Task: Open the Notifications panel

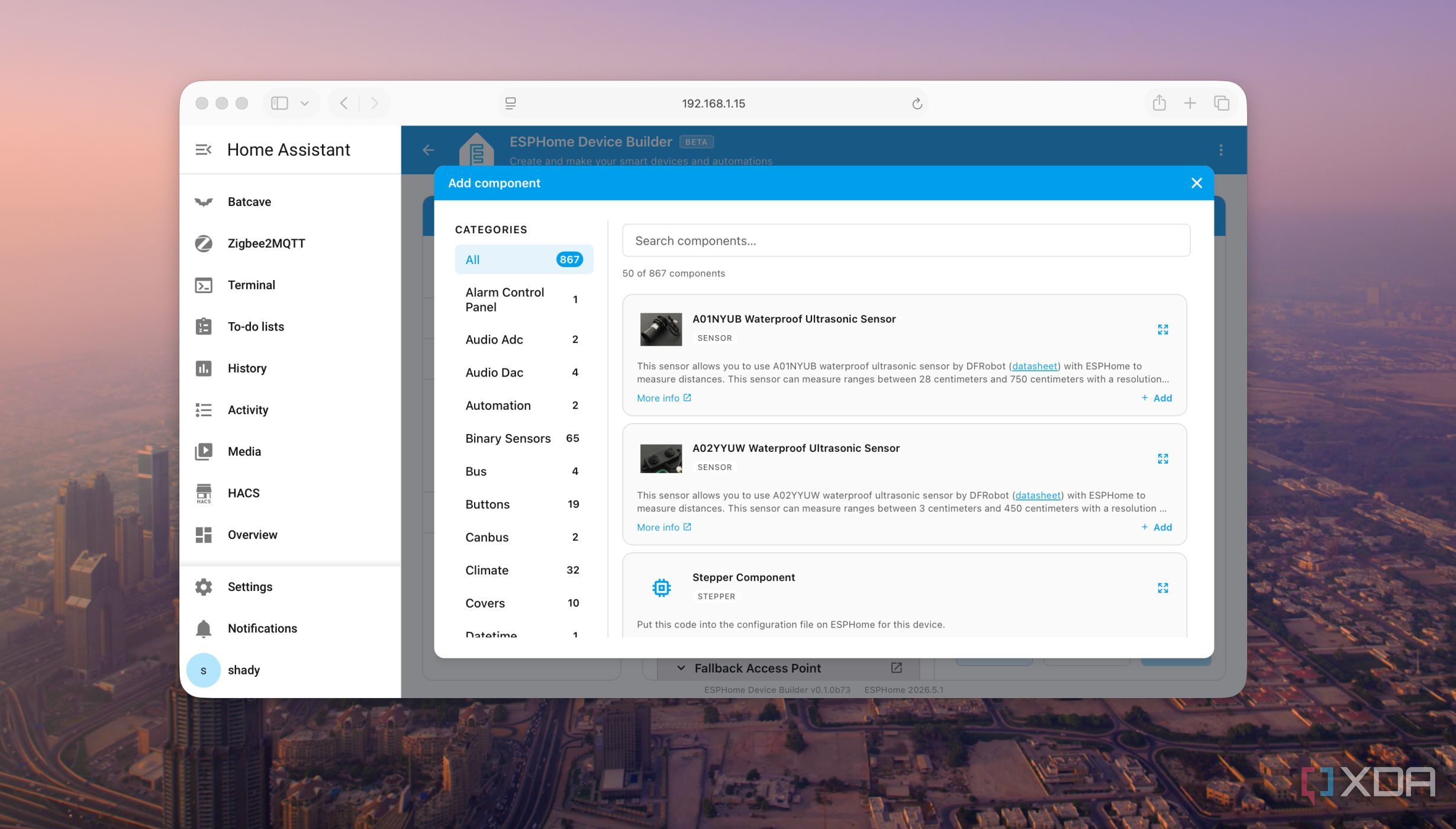Action: [x=290, y=628]
